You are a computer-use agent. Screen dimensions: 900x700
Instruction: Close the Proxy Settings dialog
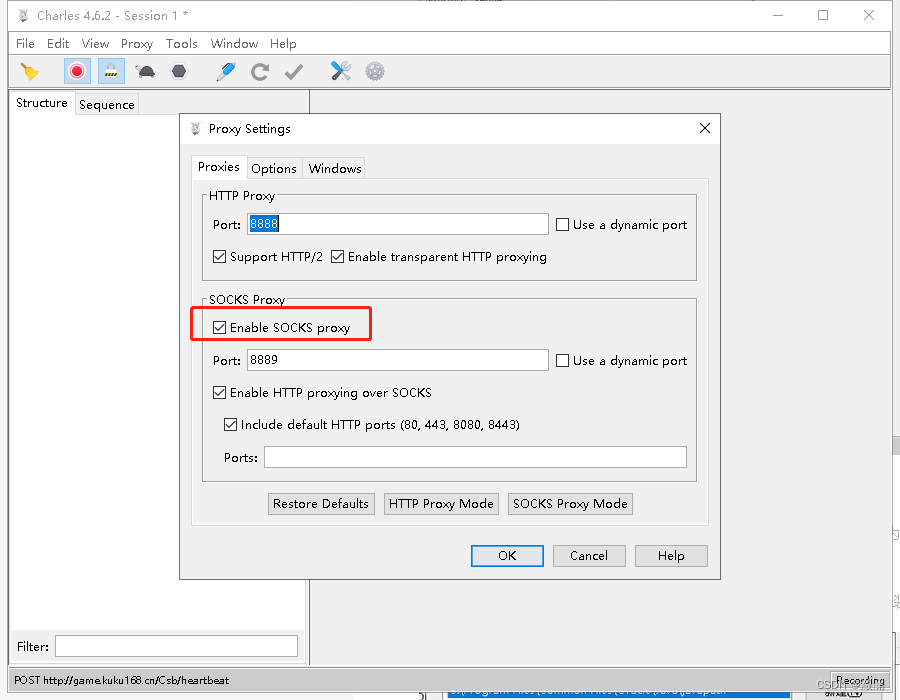click(705, 129)
